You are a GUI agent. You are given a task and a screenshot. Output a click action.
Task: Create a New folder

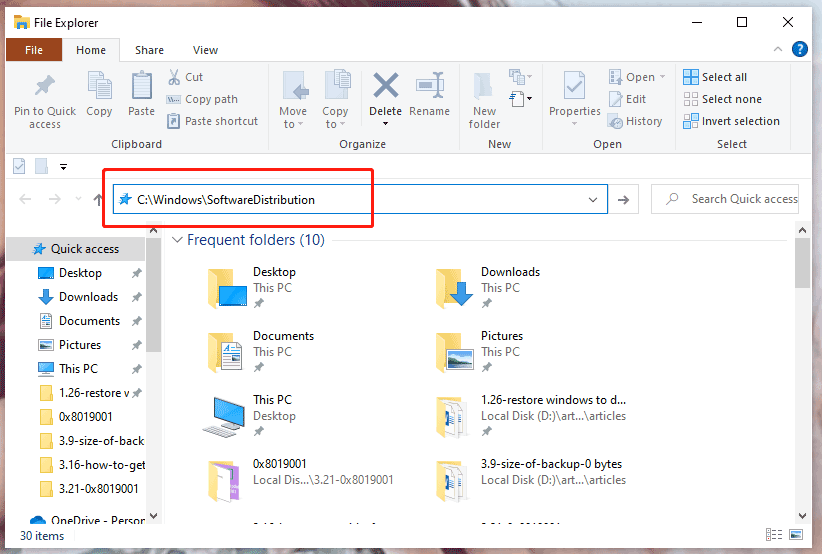coord(484,100)
